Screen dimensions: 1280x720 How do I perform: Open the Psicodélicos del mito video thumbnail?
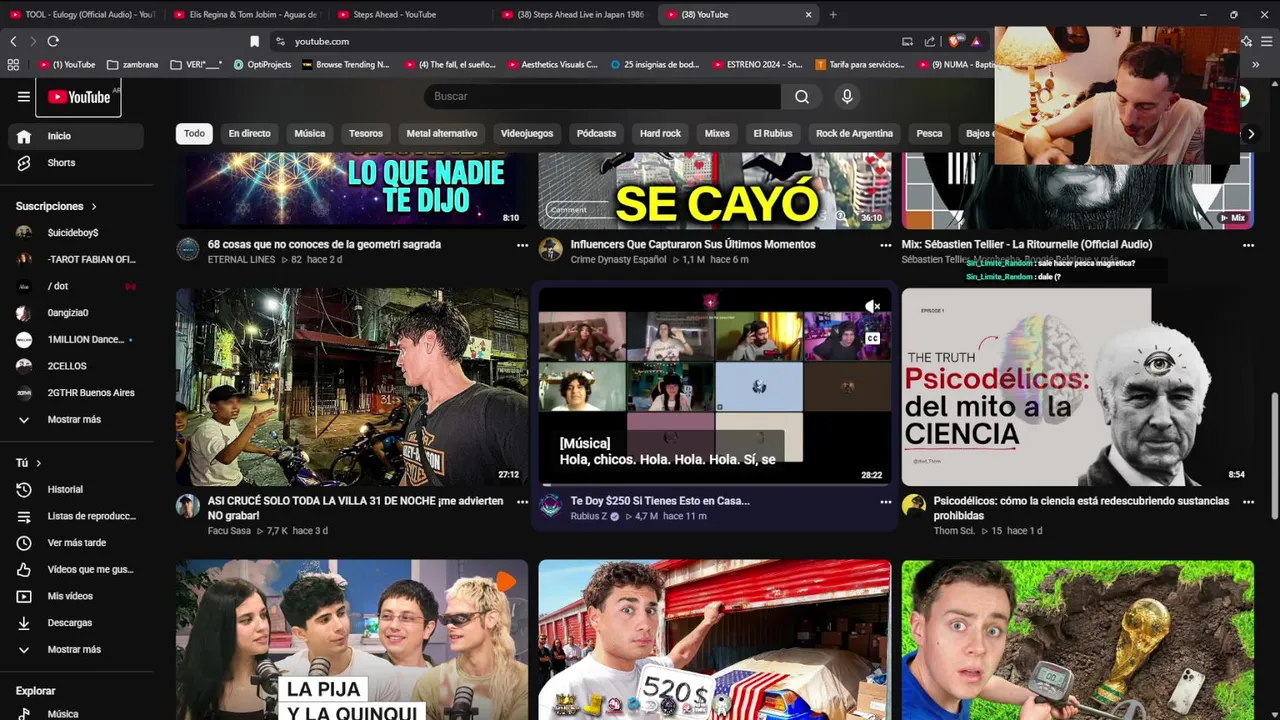coord(1077,387)
